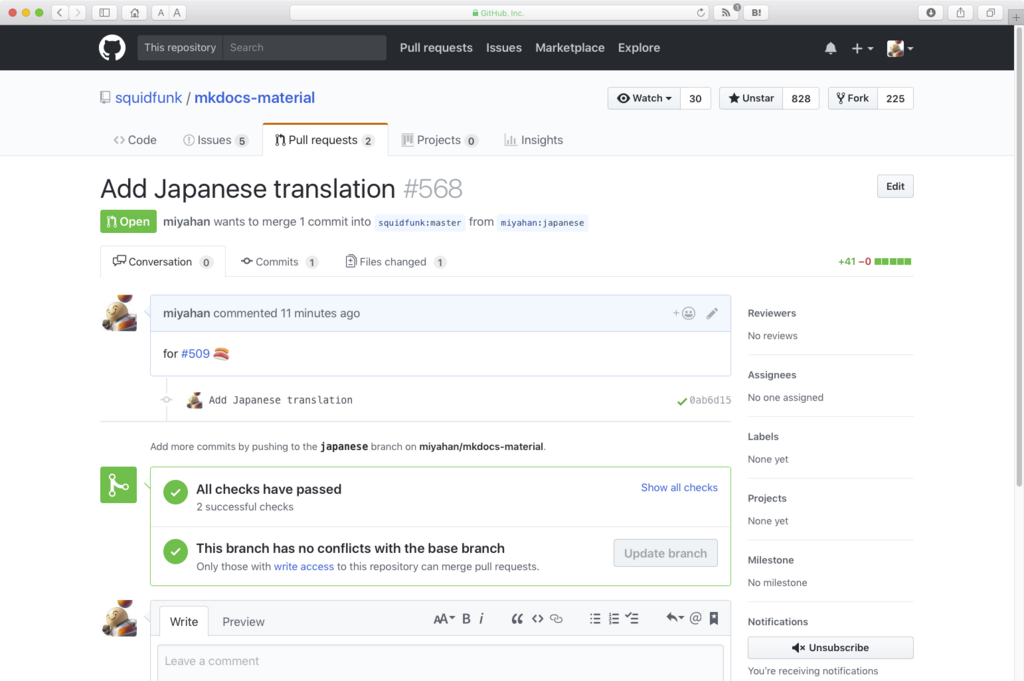This screenshot has height=681, width=1024.
Task: Click the Edit title button
Action: pyautogui.click(x=895, y=187)
